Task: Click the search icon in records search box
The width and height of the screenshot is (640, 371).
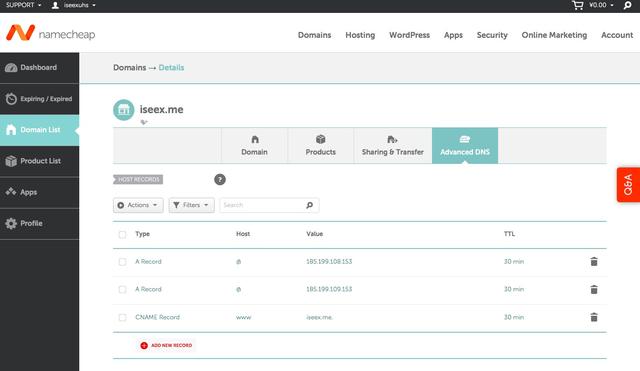Action: point(310,205)
